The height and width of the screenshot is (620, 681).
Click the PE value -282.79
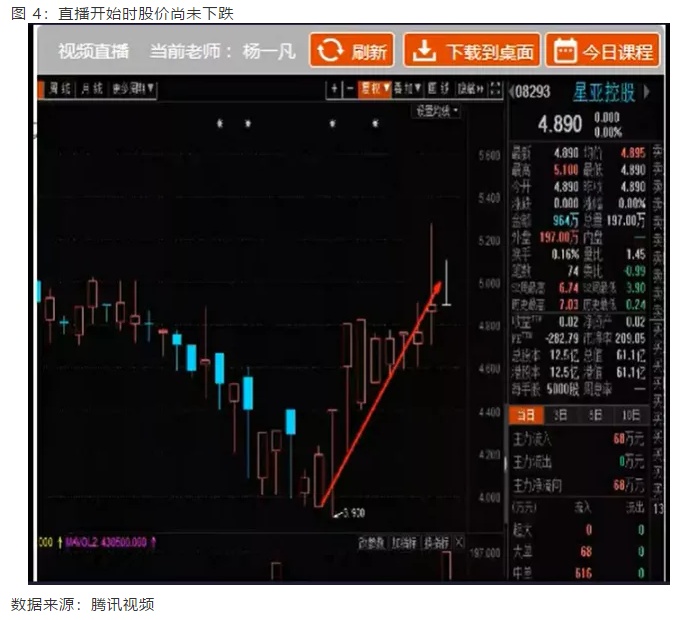click(x=562, y=339)
